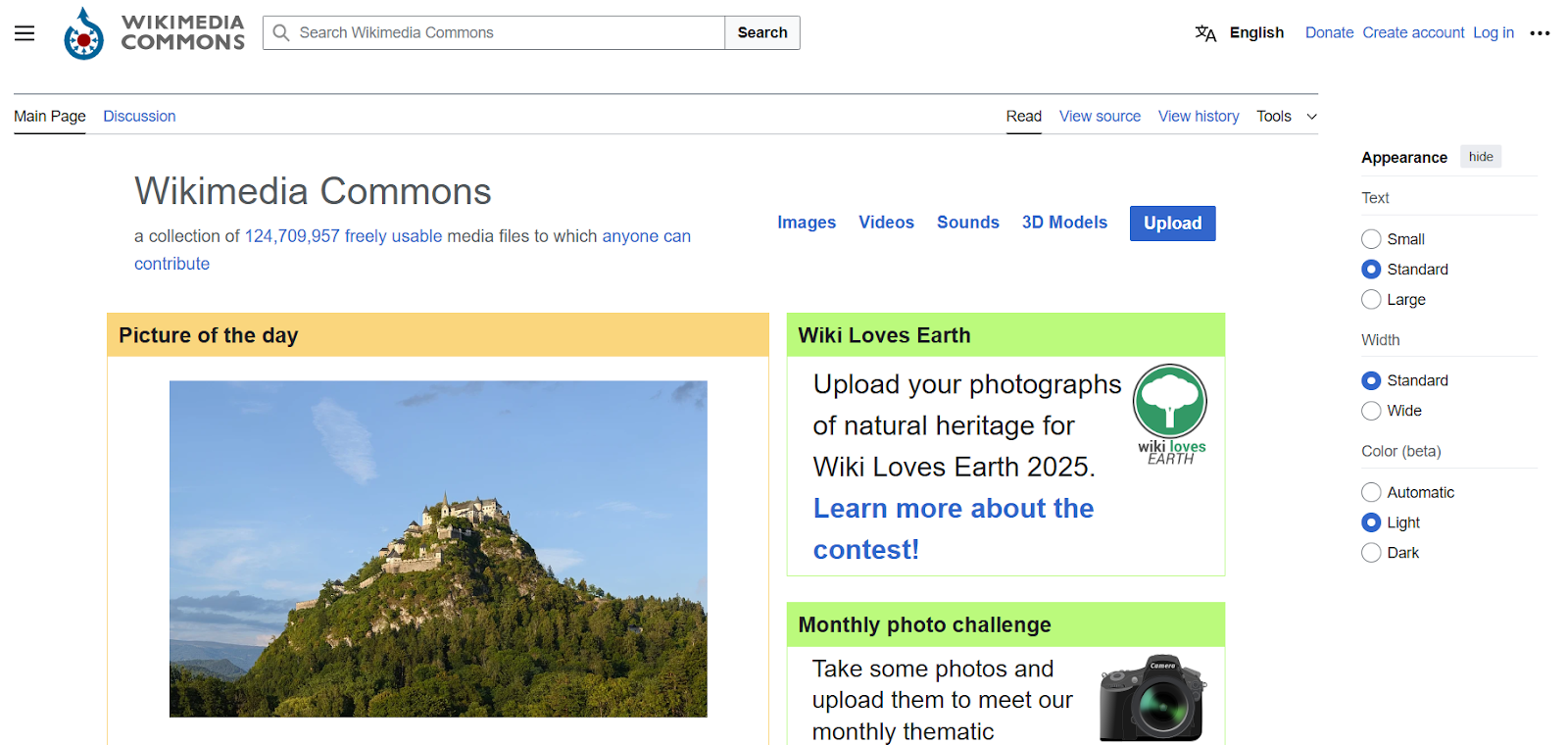Image resolution: width=1568 pixels, height=745 pixels.
Task: Select Standard width option
Action: [1371, 380]
